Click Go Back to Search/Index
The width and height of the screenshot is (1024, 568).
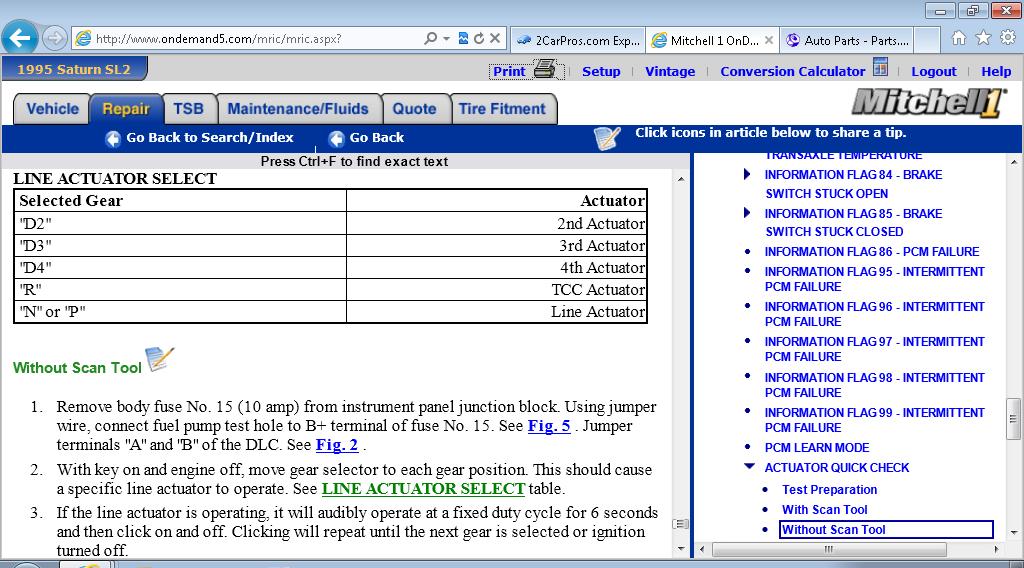(x=200, y=138)
